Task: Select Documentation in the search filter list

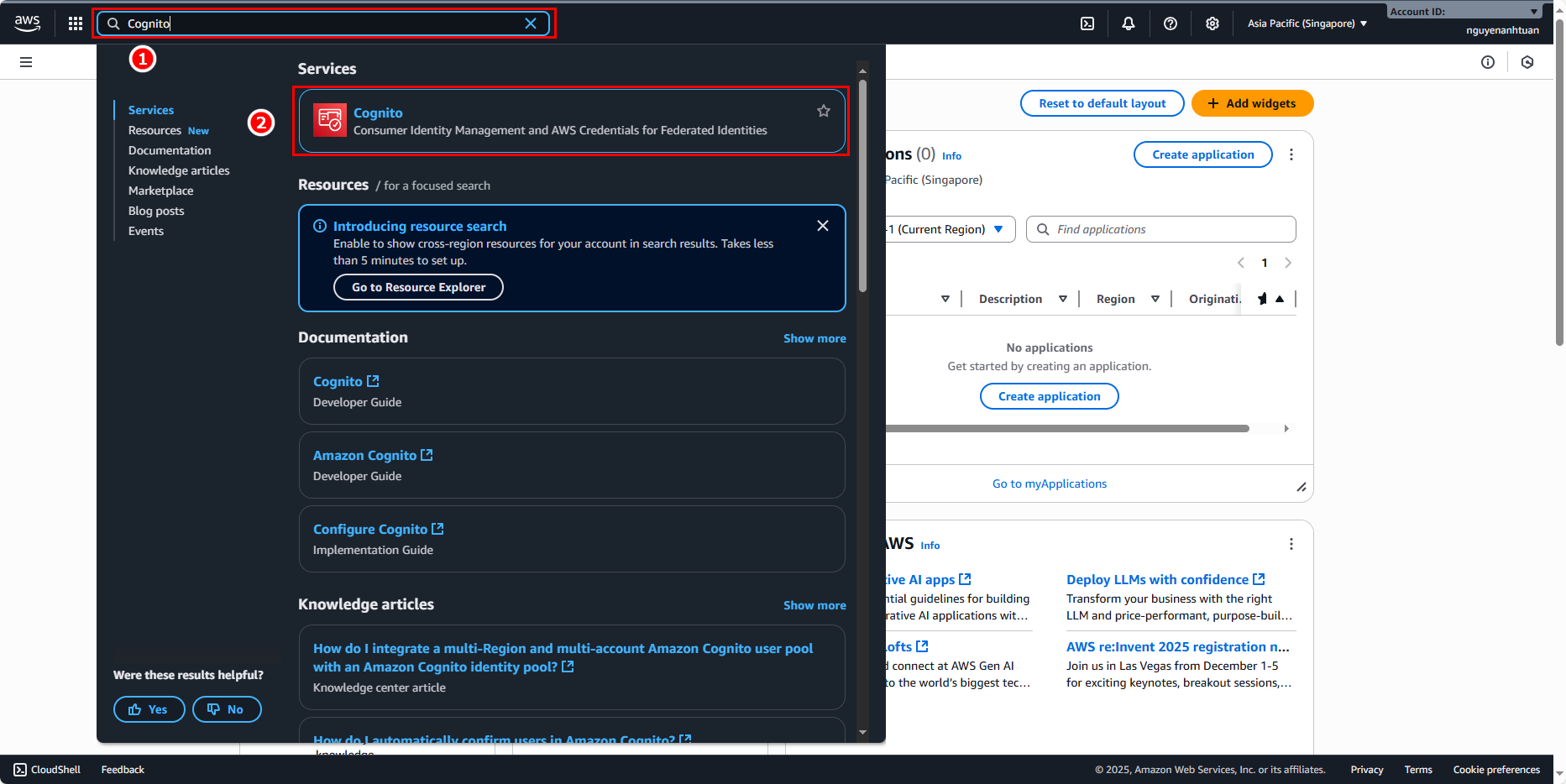Action: pos(170,150)
